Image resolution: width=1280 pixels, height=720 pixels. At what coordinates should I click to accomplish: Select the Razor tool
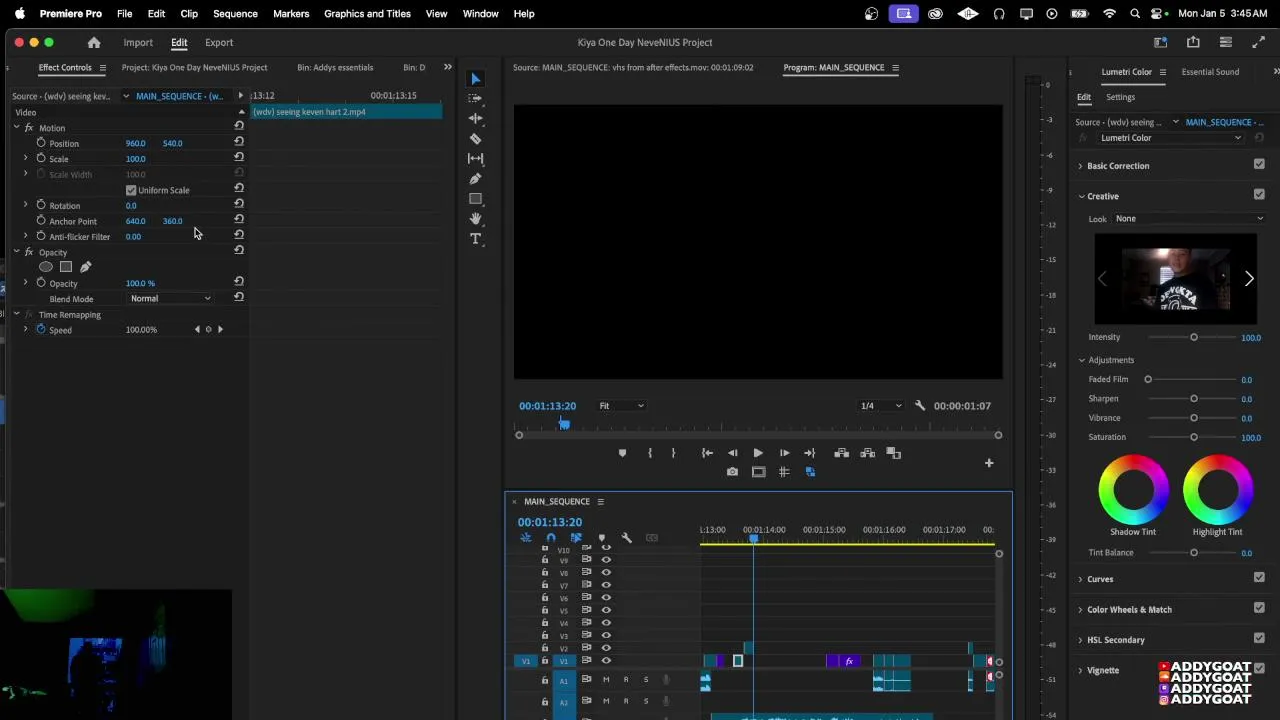click(x=476, y=138)
